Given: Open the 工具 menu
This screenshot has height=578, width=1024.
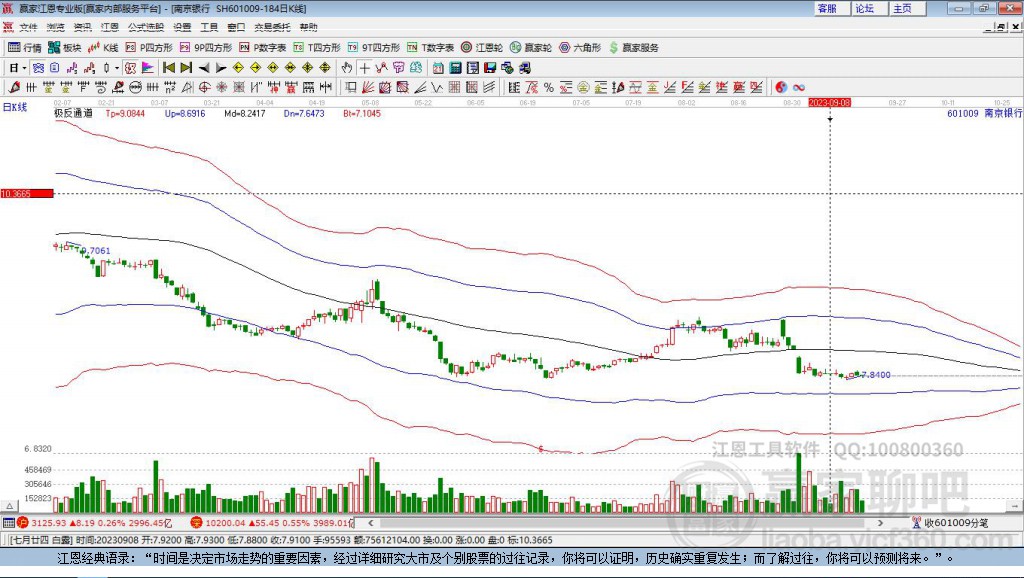Looking at the screenshot, I should tap(209, 27).
